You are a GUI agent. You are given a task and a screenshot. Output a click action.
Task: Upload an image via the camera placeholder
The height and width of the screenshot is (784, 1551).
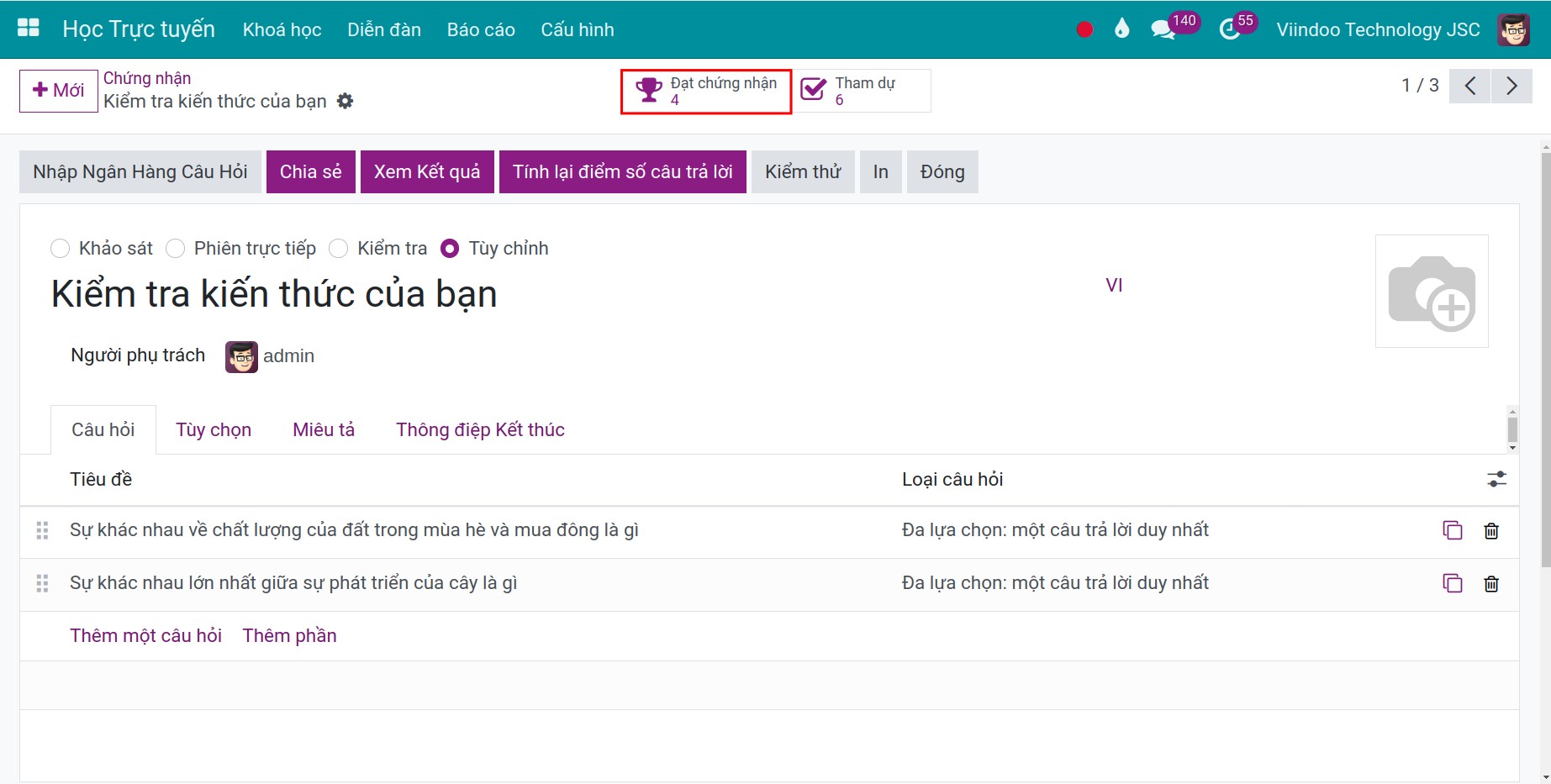(x=1432, y=291)
